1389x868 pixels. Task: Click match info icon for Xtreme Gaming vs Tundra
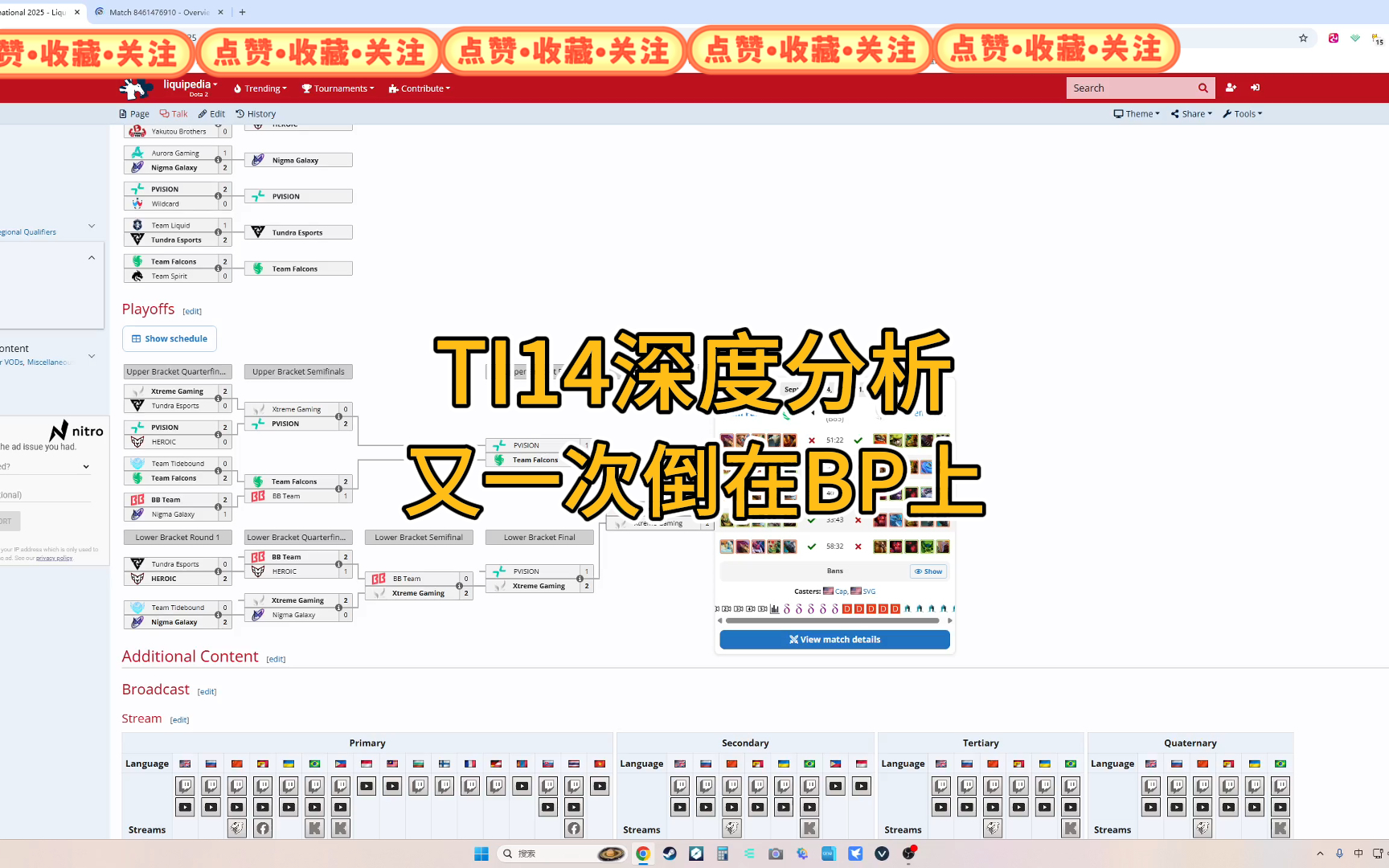[218, 399]
